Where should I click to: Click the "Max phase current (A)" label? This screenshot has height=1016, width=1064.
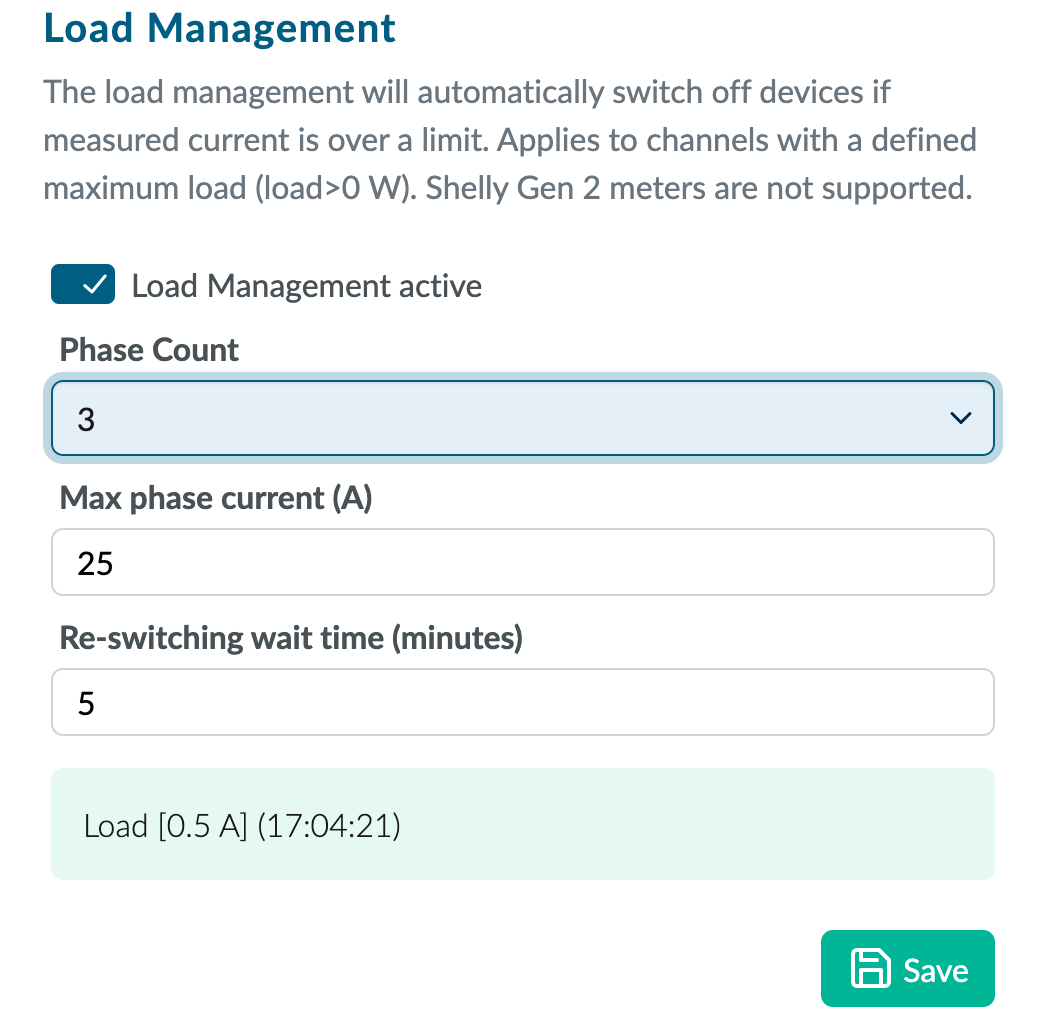click(216, 497)
